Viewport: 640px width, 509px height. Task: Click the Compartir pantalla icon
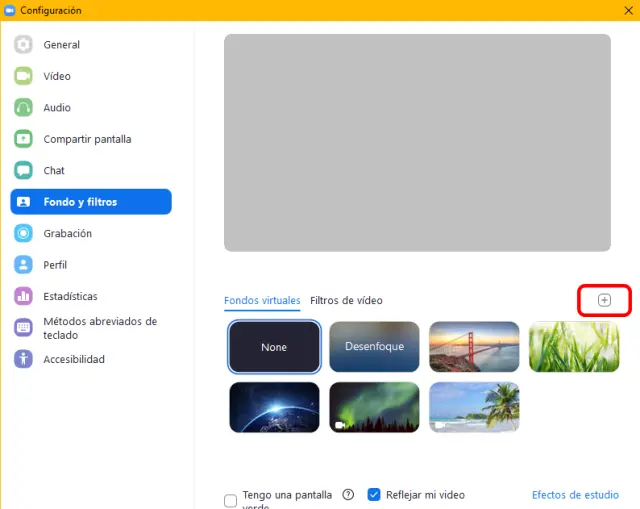(24, 139)
